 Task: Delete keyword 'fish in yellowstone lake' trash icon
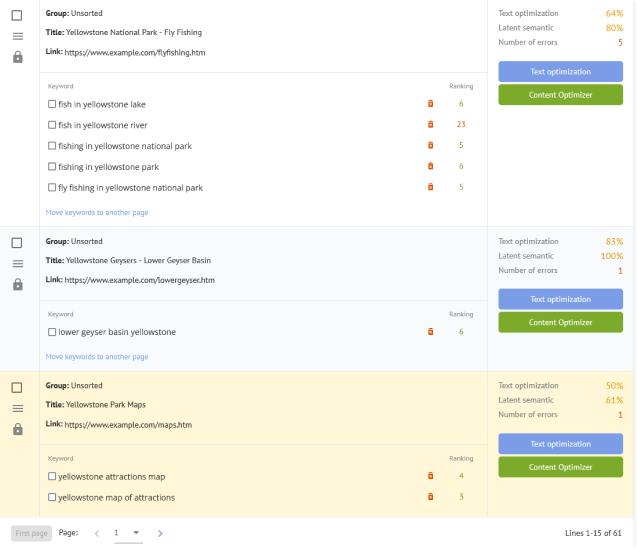coord(431,104)
